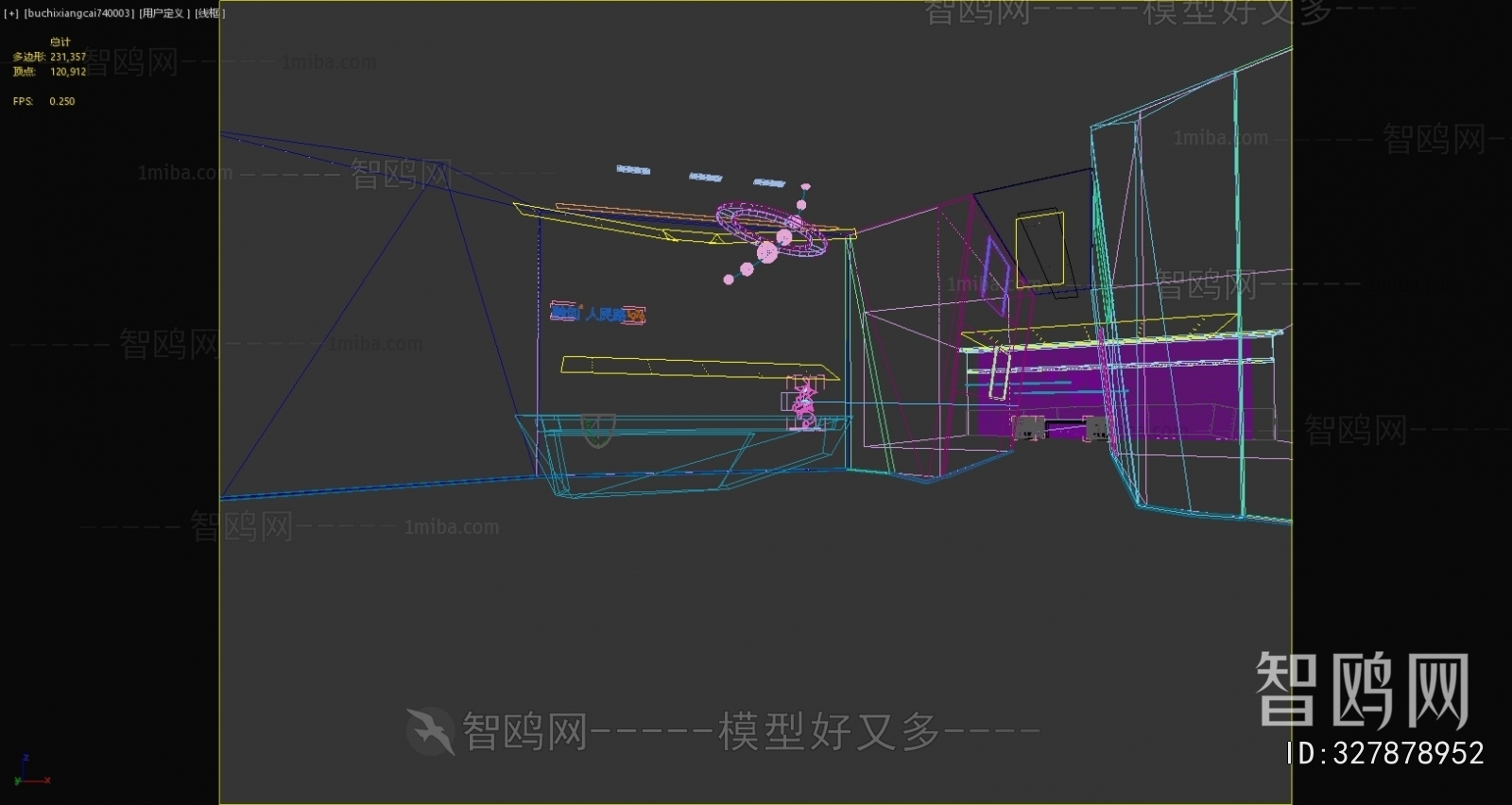Screen dimensions: 1512x805
Task: Select the right gray chair object
Action: pos(1095,428)
